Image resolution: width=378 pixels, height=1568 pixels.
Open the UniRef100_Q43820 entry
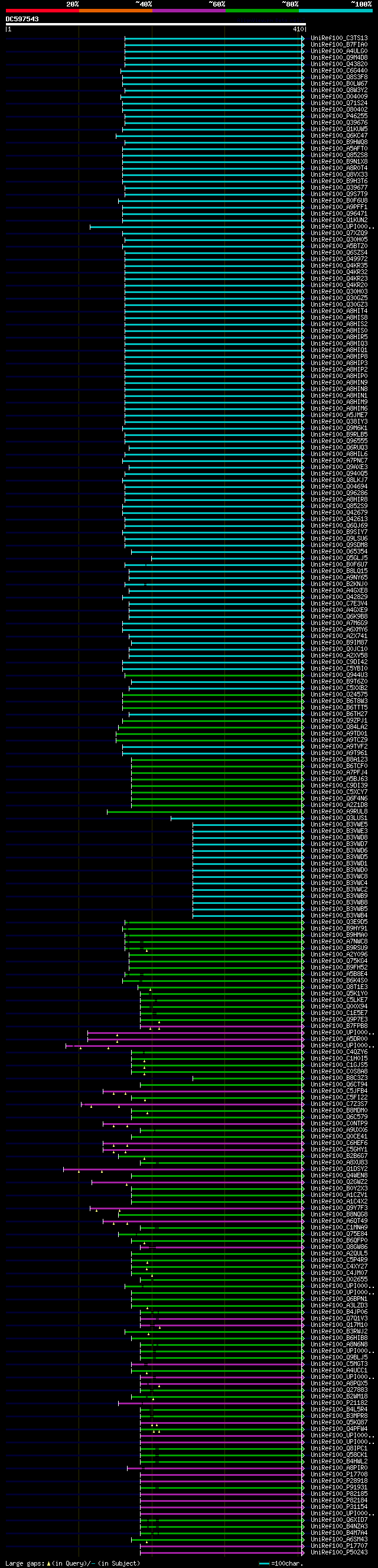point(339,64)
